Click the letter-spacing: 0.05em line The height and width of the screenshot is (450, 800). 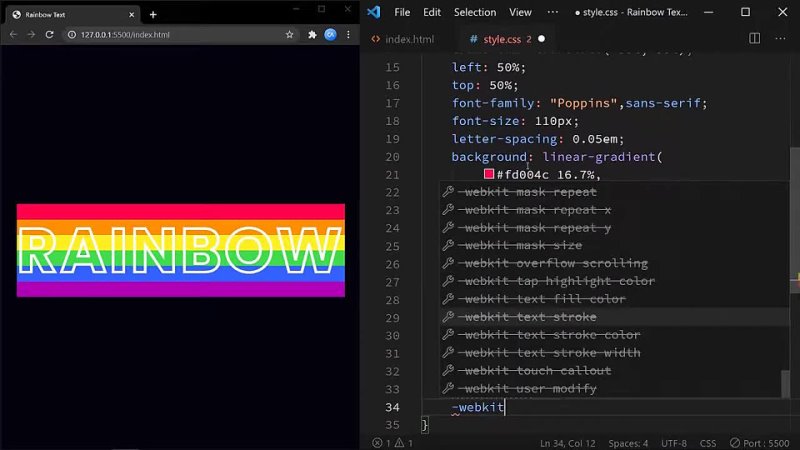[x=538, y=139]
